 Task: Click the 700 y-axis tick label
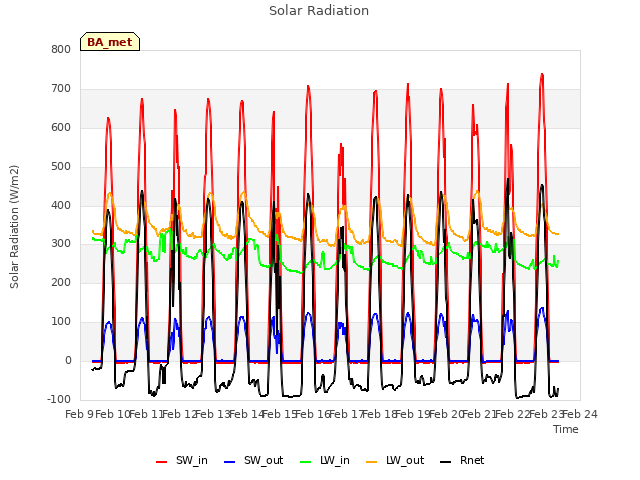[x=61, y=88]
